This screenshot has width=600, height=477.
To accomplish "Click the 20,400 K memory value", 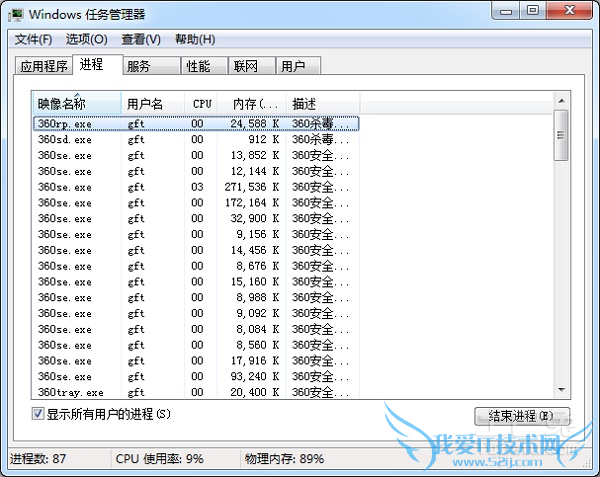I will (255, 392).
